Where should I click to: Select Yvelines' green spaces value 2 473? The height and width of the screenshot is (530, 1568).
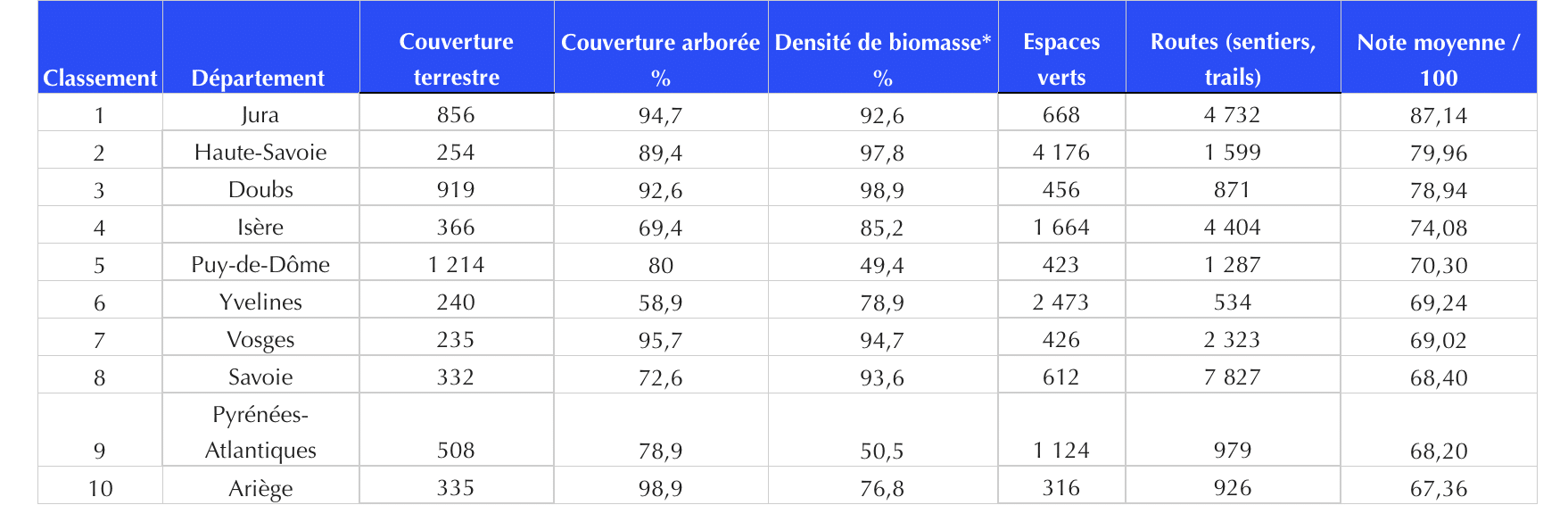1061,302
